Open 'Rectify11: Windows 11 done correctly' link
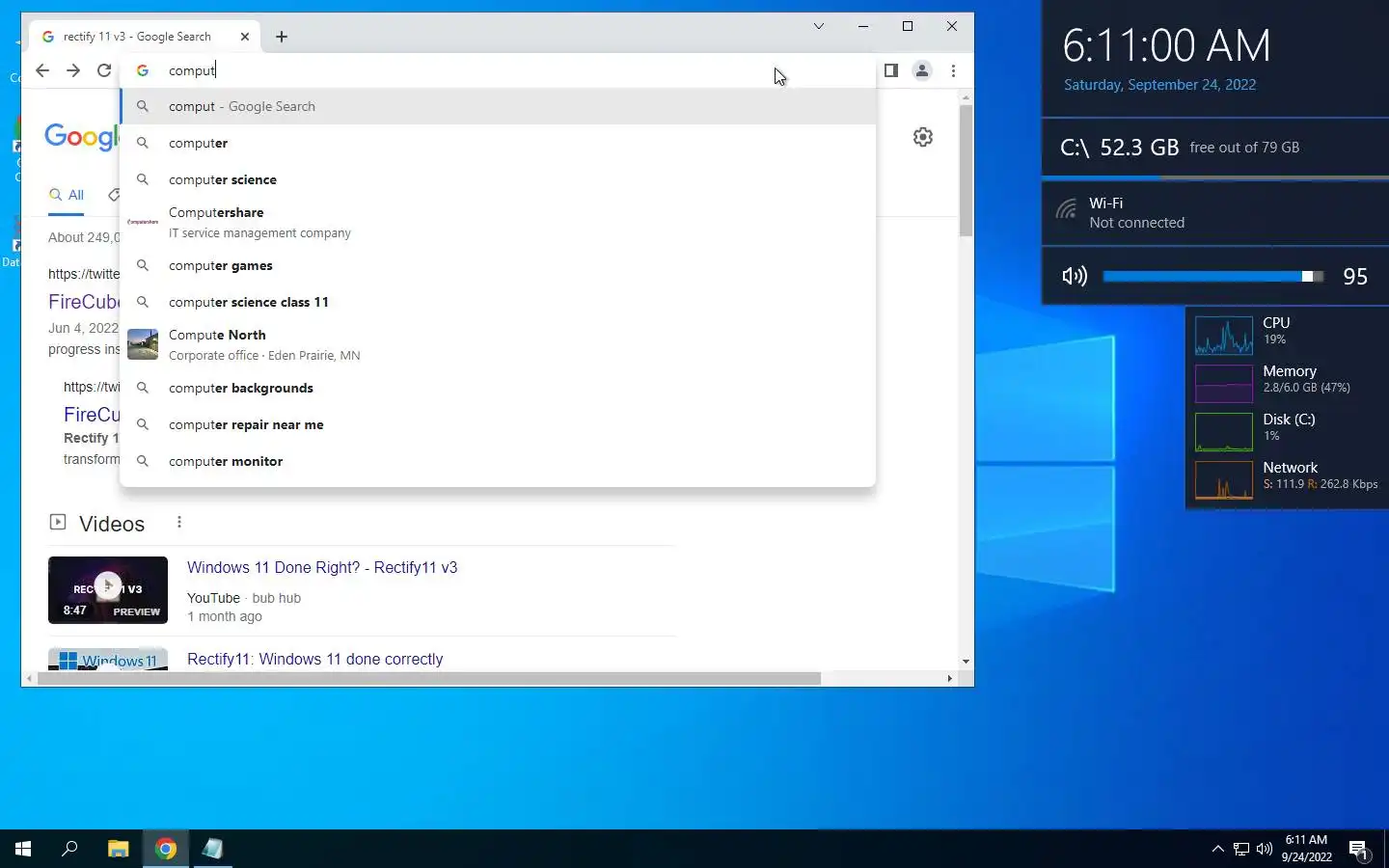 tap(315, 659)
